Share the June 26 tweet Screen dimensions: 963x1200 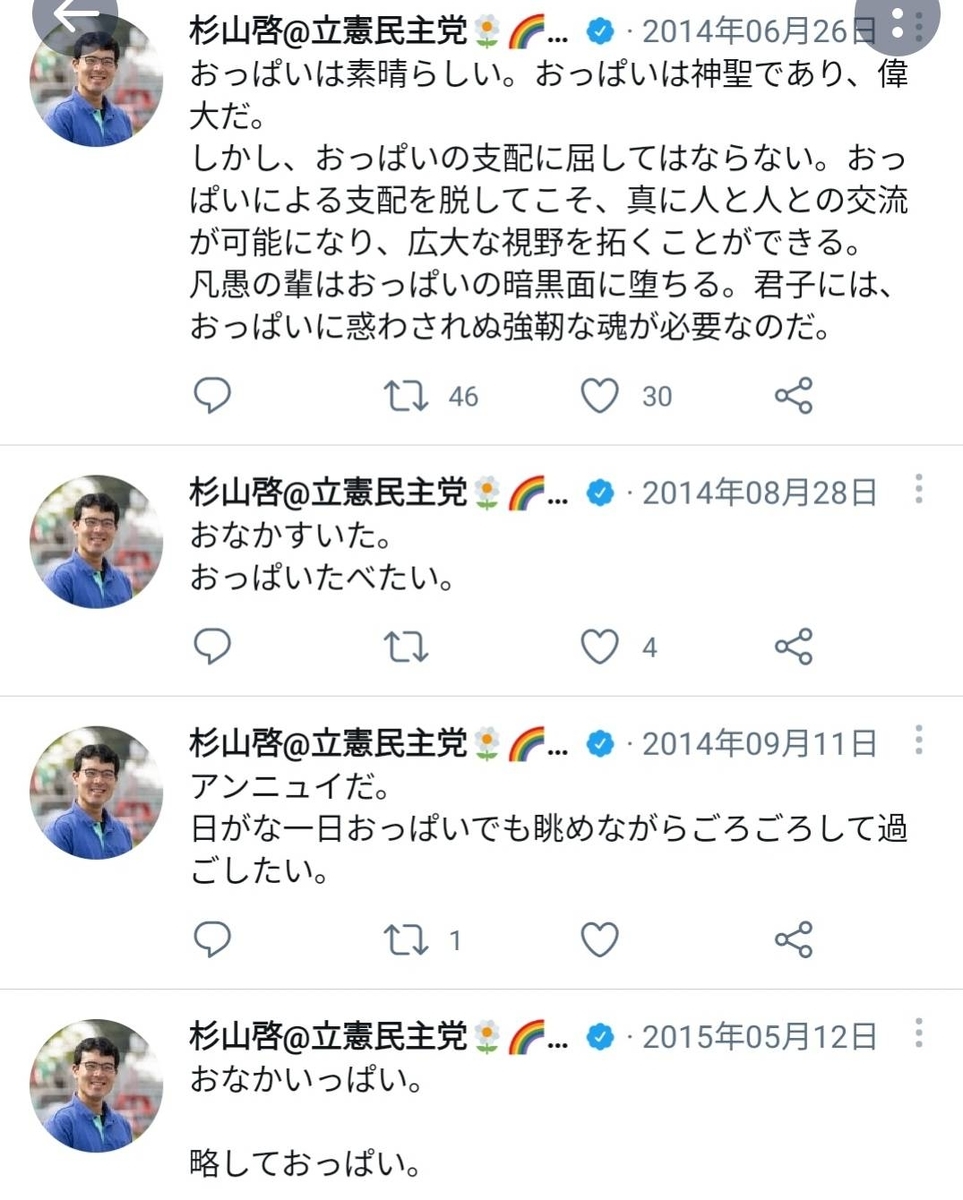tap(793, 396)
